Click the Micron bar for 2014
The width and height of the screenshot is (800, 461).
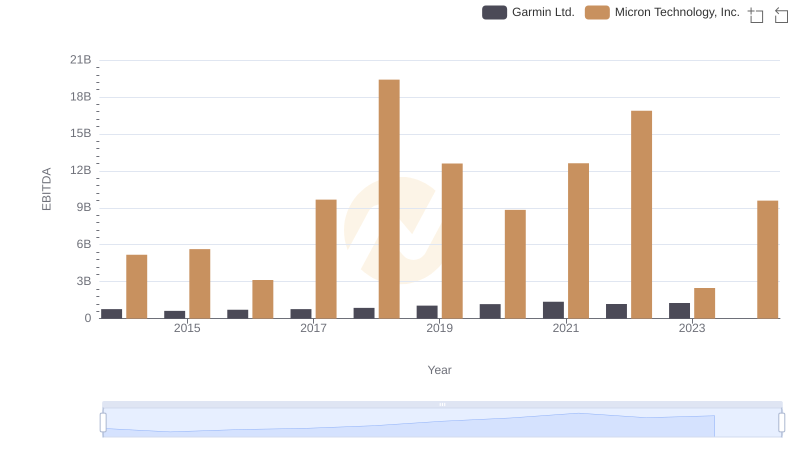pyautogui.click(x=137, y=287)
